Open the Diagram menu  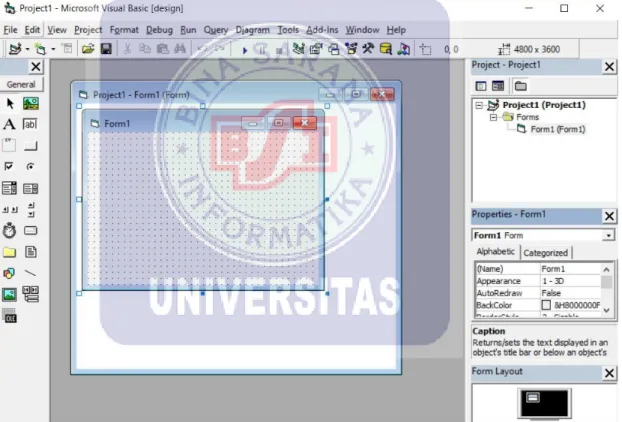[253, 30]
